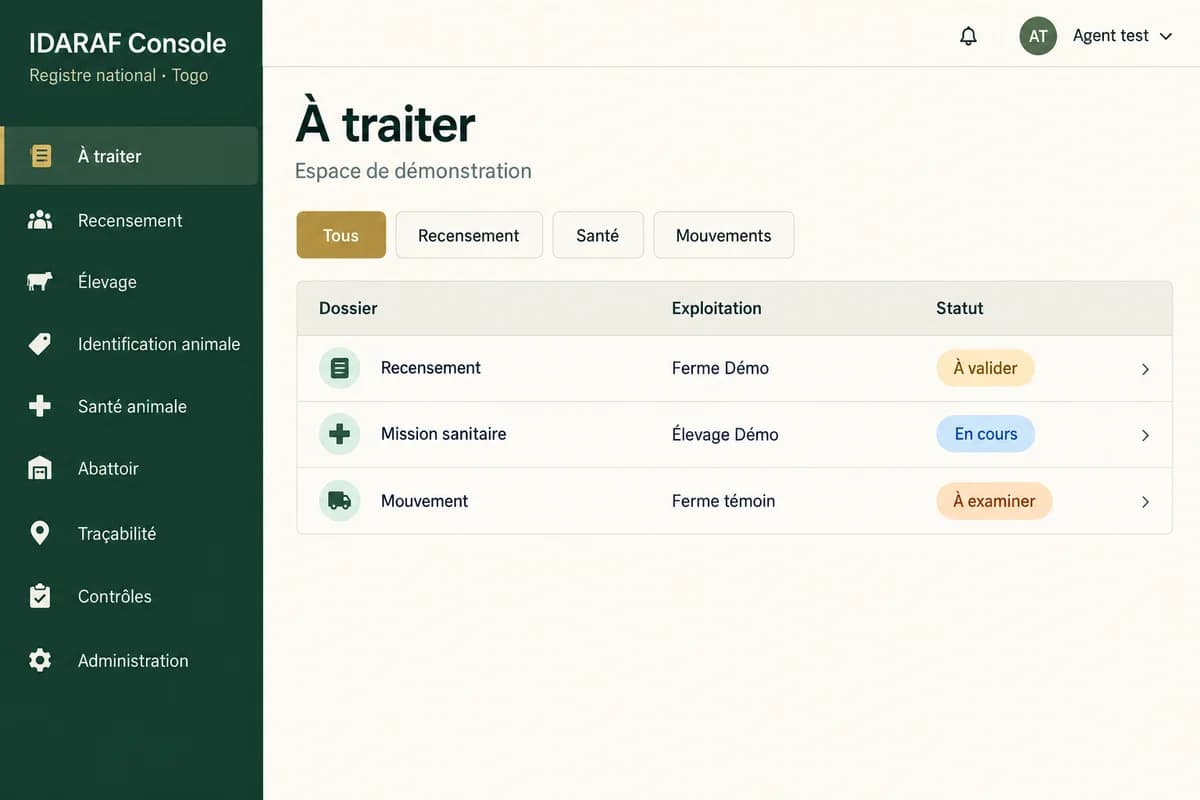Switch to the Santé filter tab
1200x800 pixels.
tap(598, 235)
